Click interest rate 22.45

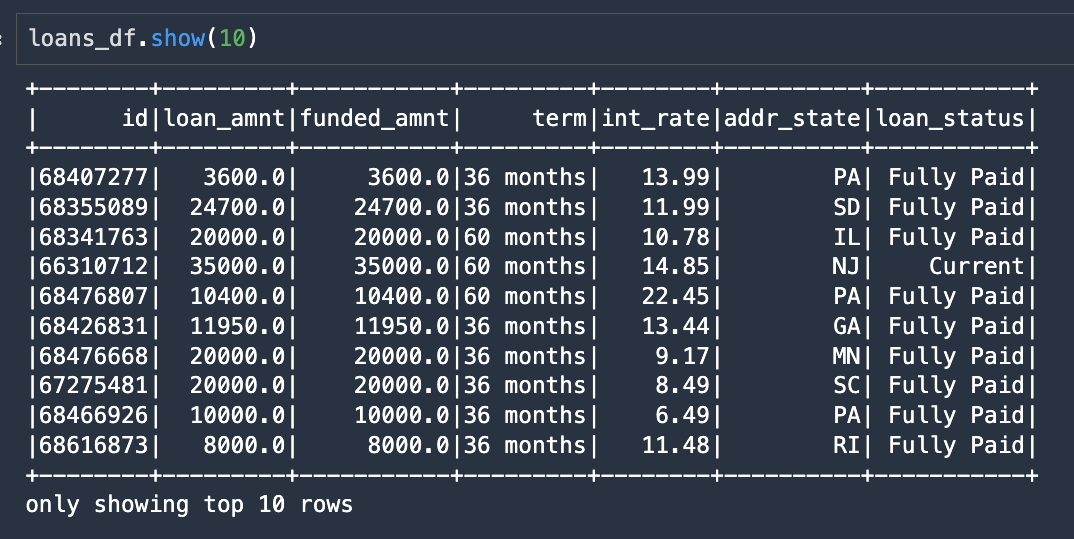[675, 296]
